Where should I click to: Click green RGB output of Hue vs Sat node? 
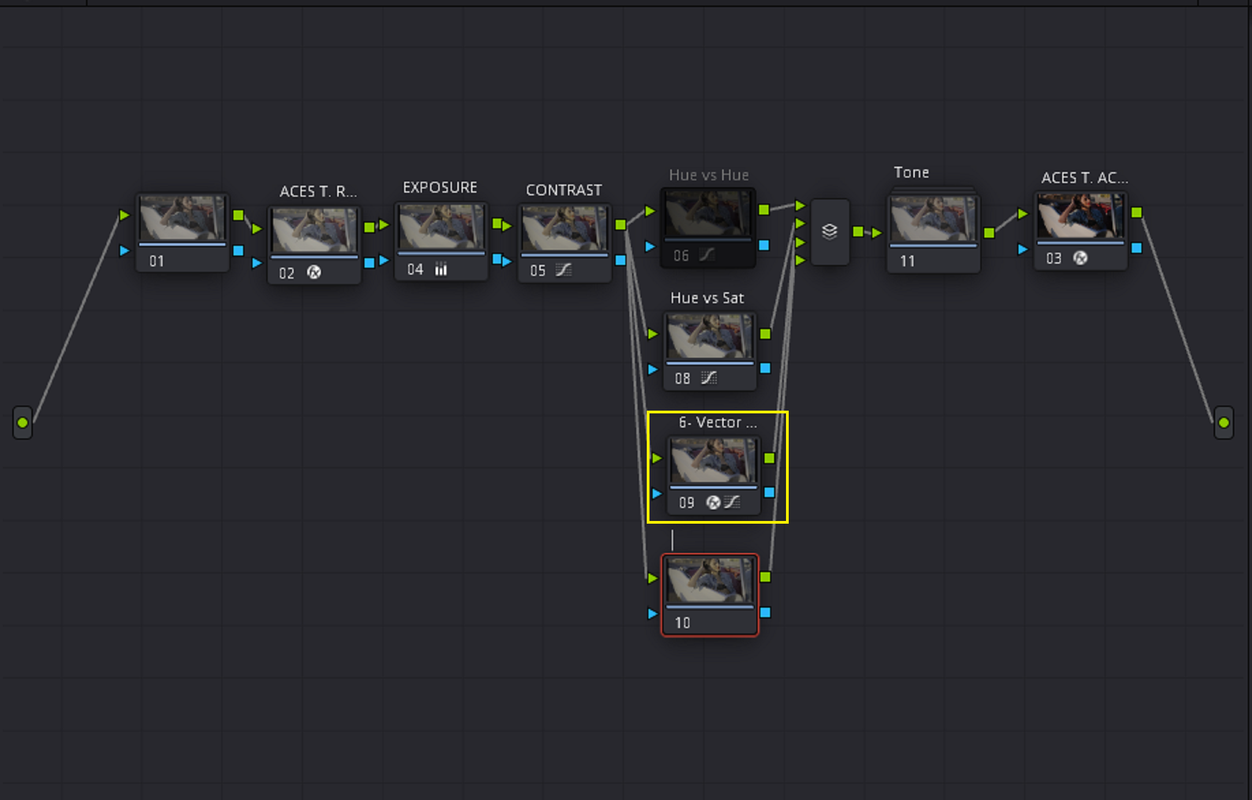click(766, 334)
